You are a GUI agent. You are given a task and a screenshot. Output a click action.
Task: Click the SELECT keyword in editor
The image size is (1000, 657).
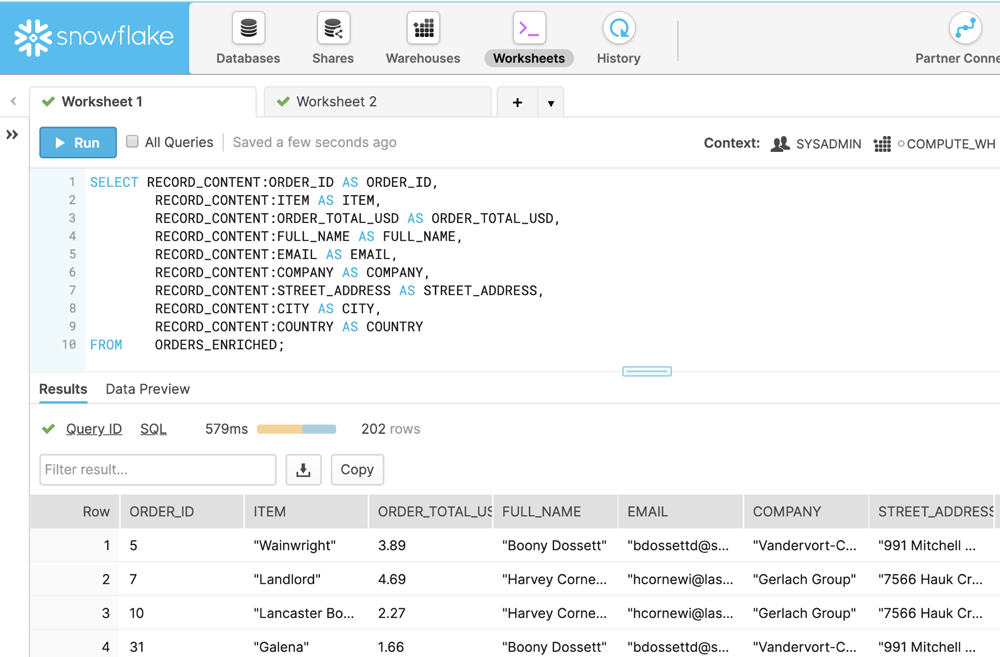click(x=114, y=182)
